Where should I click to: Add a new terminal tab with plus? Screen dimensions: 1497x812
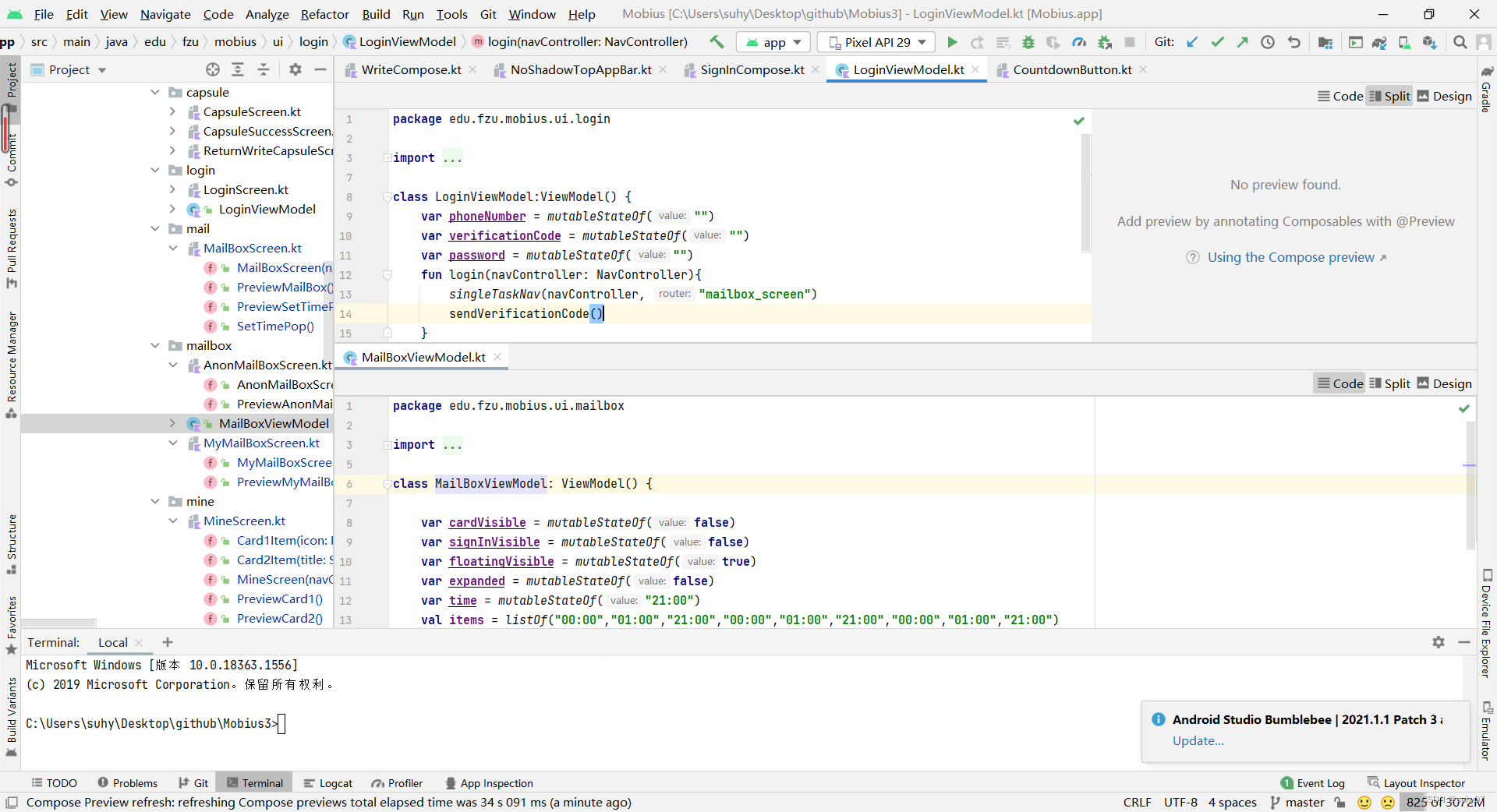click(x=167, y=642)
